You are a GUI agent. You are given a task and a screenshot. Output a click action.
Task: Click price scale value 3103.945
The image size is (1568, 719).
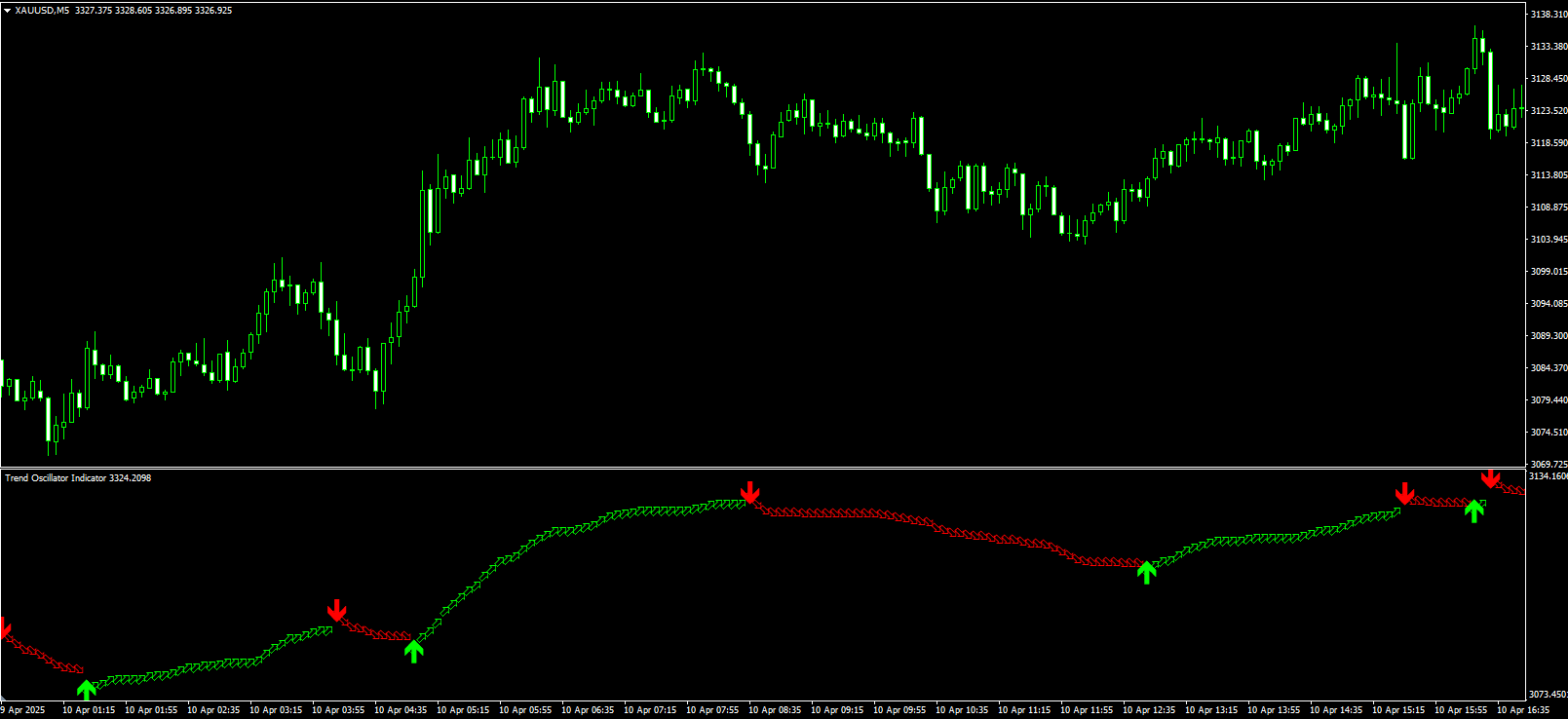coord(1549,240)
